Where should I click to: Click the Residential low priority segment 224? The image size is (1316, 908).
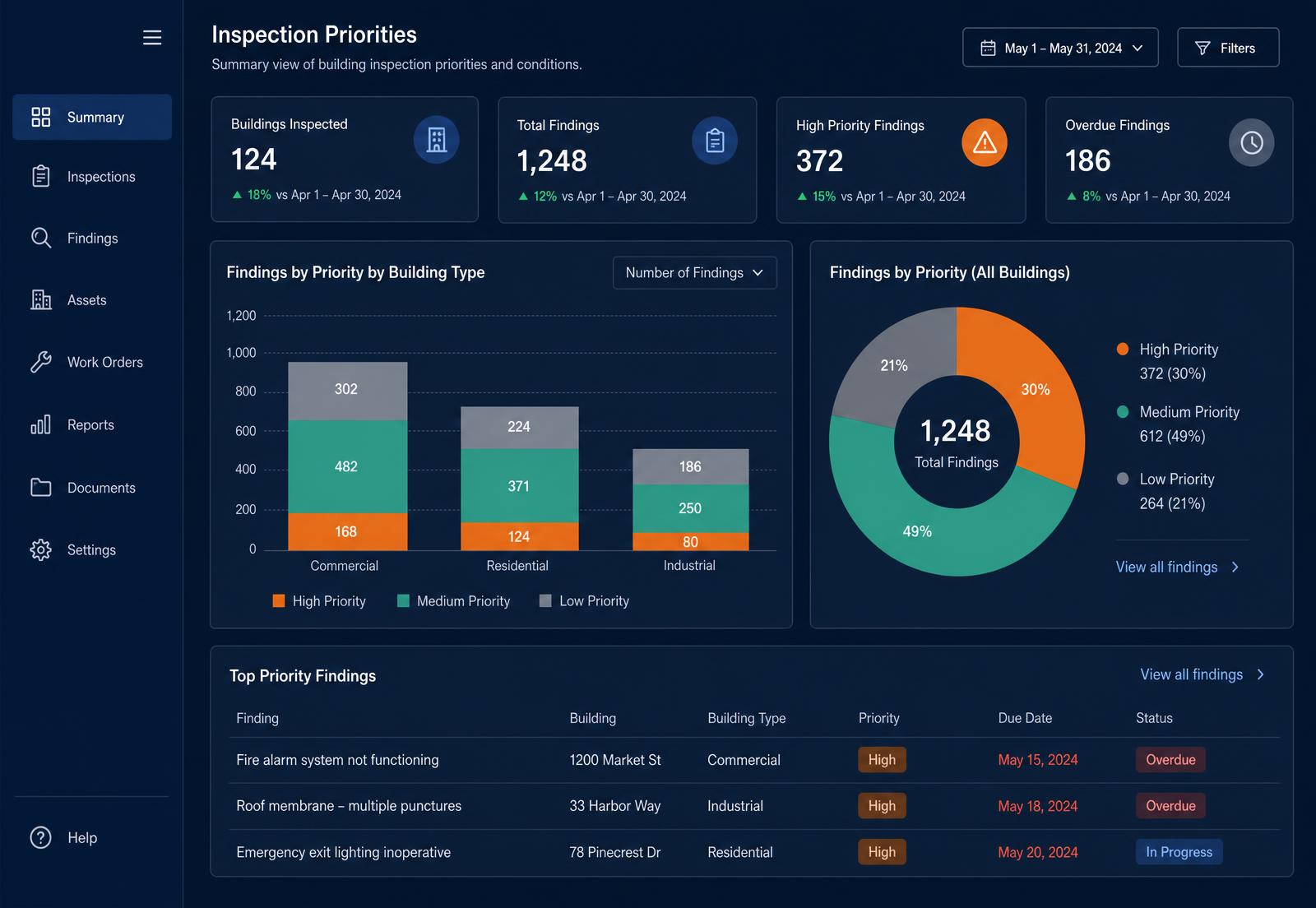tap(519, 428)
